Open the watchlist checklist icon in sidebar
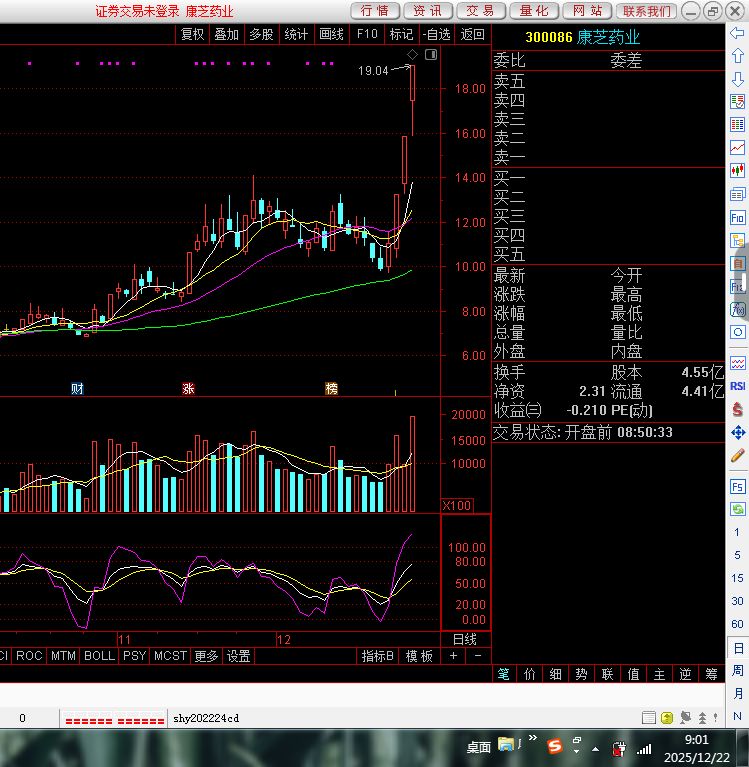 coord(737,101)
